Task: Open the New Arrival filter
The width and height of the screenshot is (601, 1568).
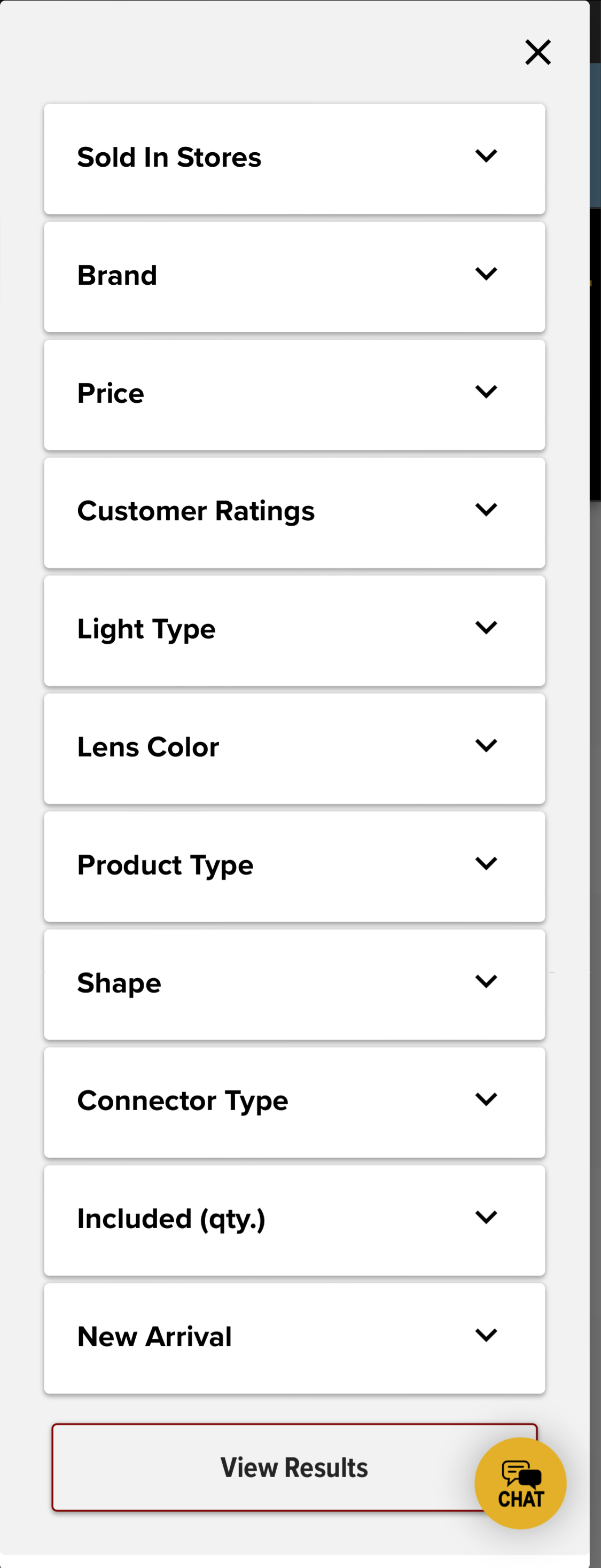Action: click(295, 1337)
